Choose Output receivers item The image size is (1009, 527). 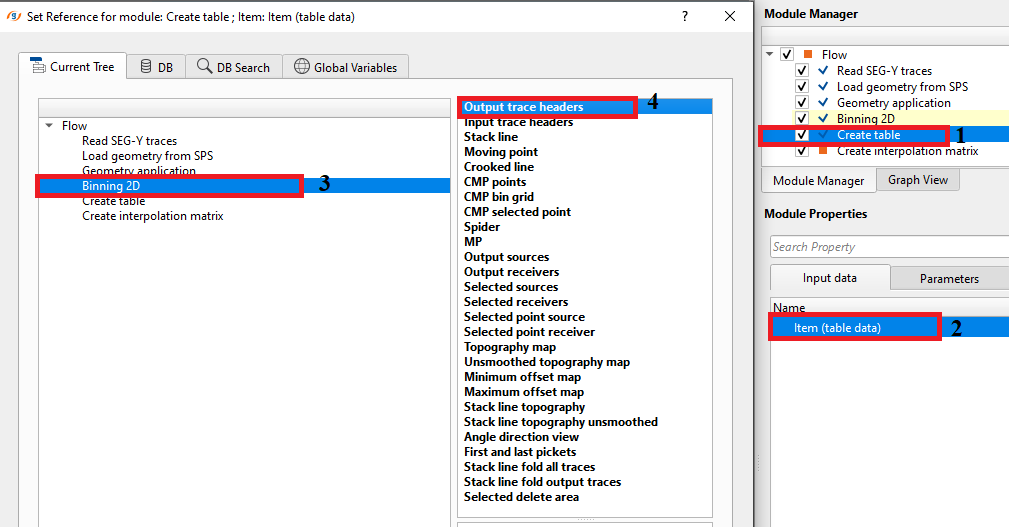pyautogui.click(x=512, y=272)
